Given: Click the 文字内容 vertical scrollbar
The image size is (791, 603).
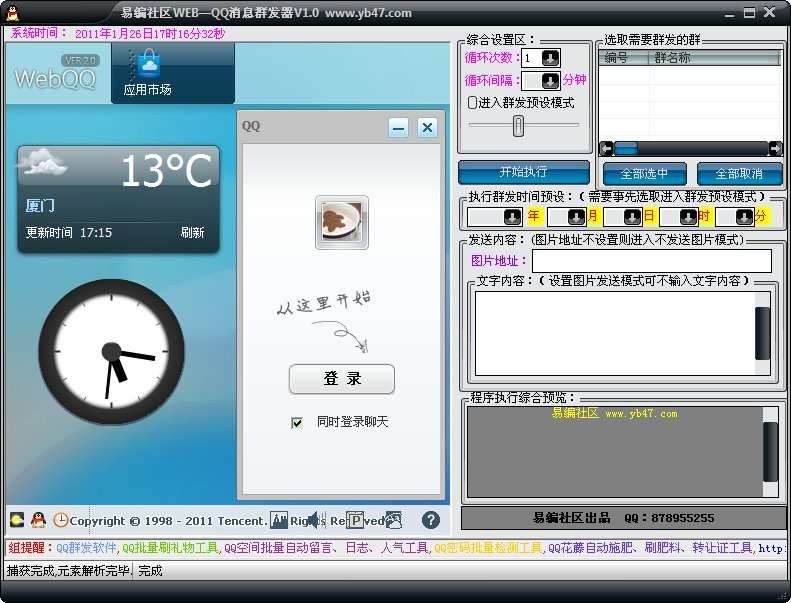Looking at the screenshot, I should click(762, 334).
